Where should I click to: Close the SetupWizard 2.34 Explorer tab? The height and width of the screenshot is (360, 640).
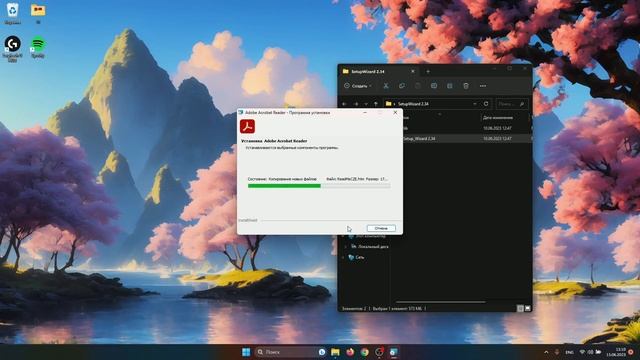tap(413, 71)
